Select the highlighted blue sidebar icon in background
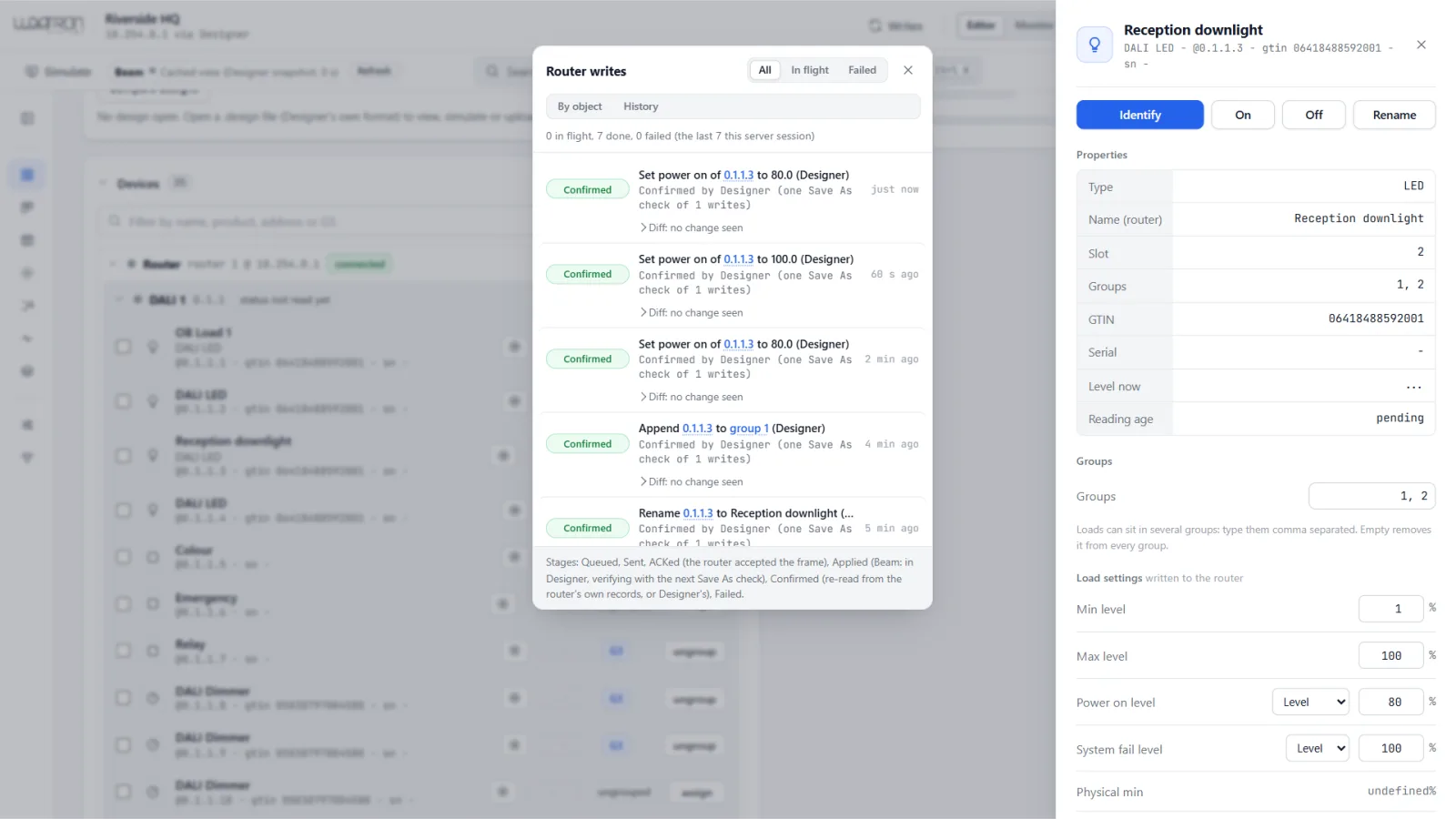 (x=27, y=175)
